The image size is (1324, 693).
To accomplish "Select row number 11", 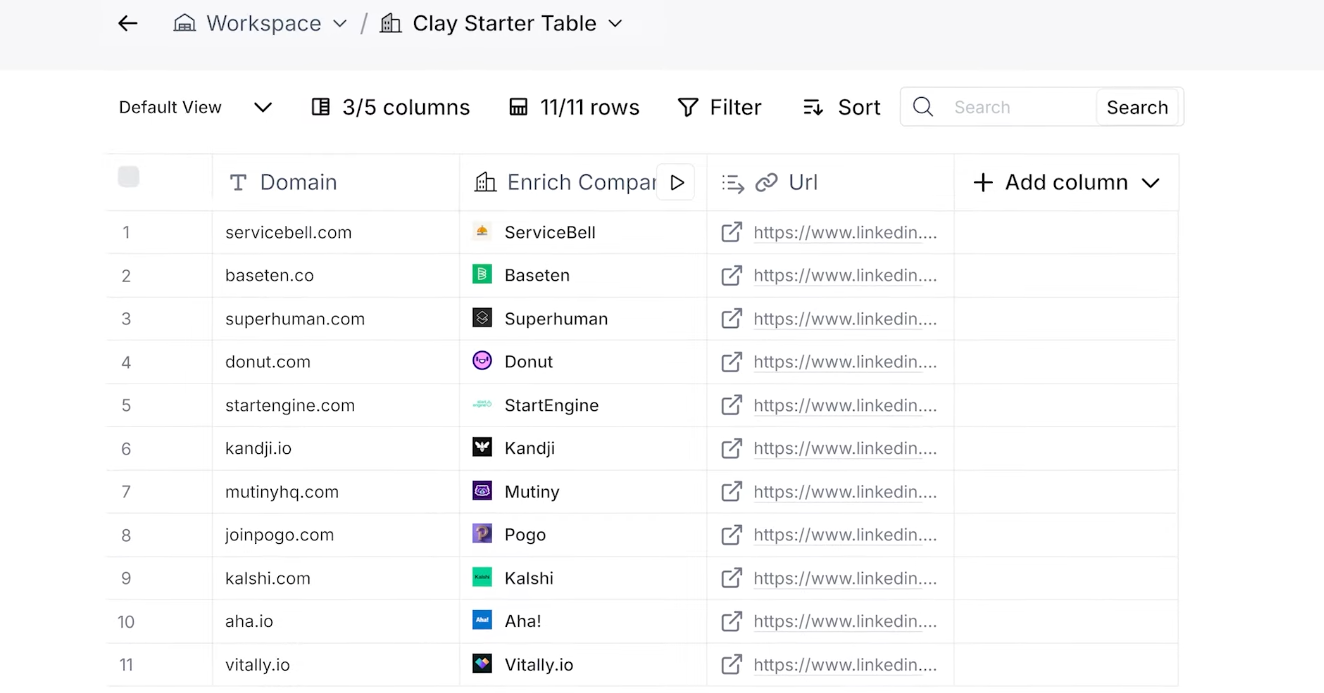I will 126,664.
